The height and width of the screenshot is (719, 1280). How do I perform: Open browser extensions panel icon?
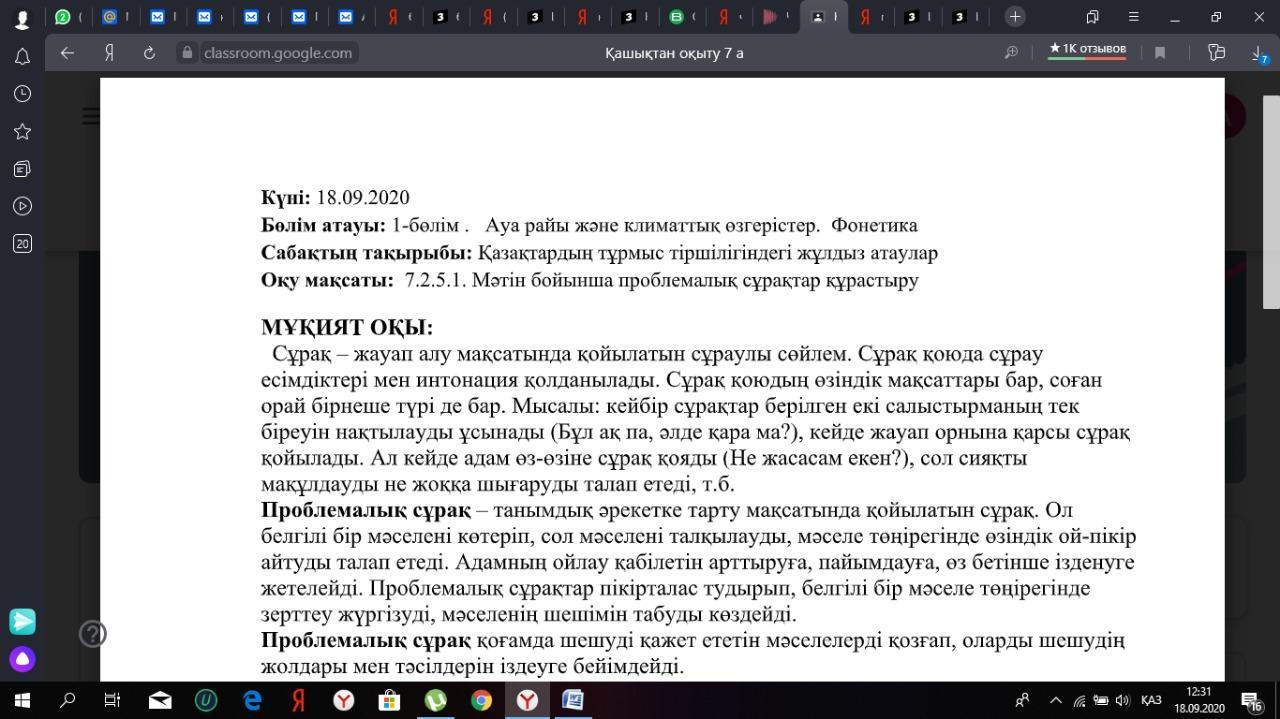1216,53
